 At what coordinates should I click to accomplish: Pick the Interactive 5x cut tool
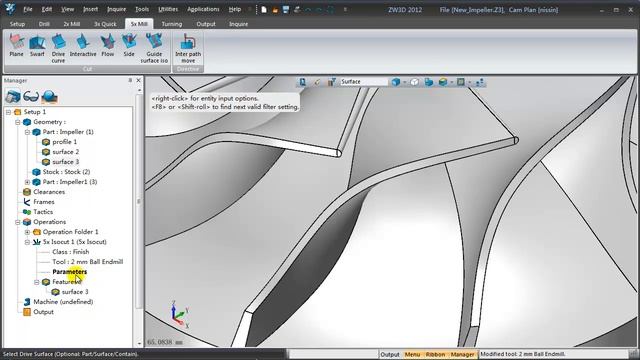click(x=83, y=45)
